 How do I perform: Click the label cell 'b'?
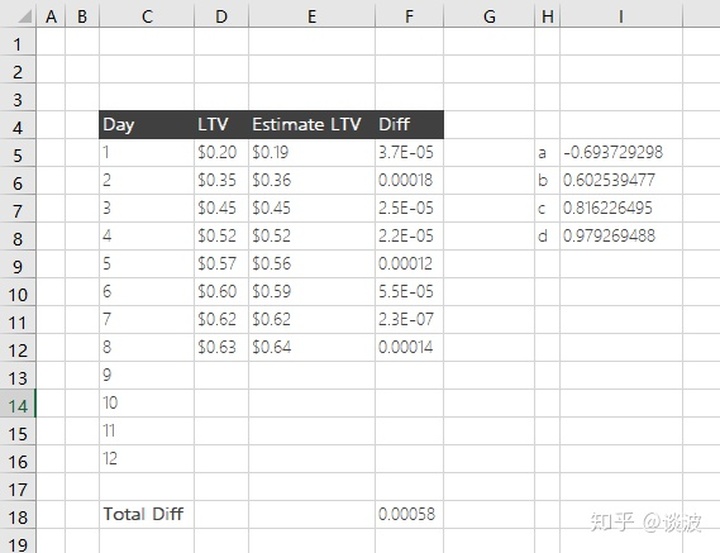(x=547, y=181)
